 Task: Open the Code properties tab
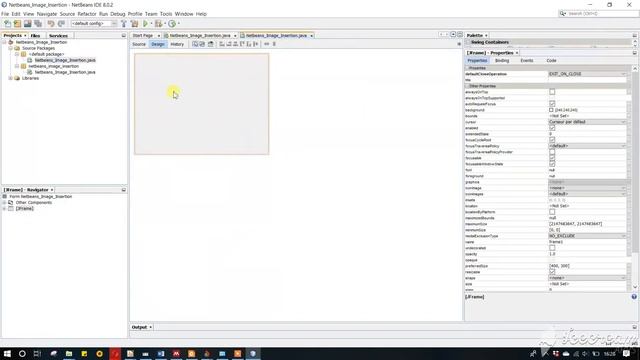click(551, 60)
